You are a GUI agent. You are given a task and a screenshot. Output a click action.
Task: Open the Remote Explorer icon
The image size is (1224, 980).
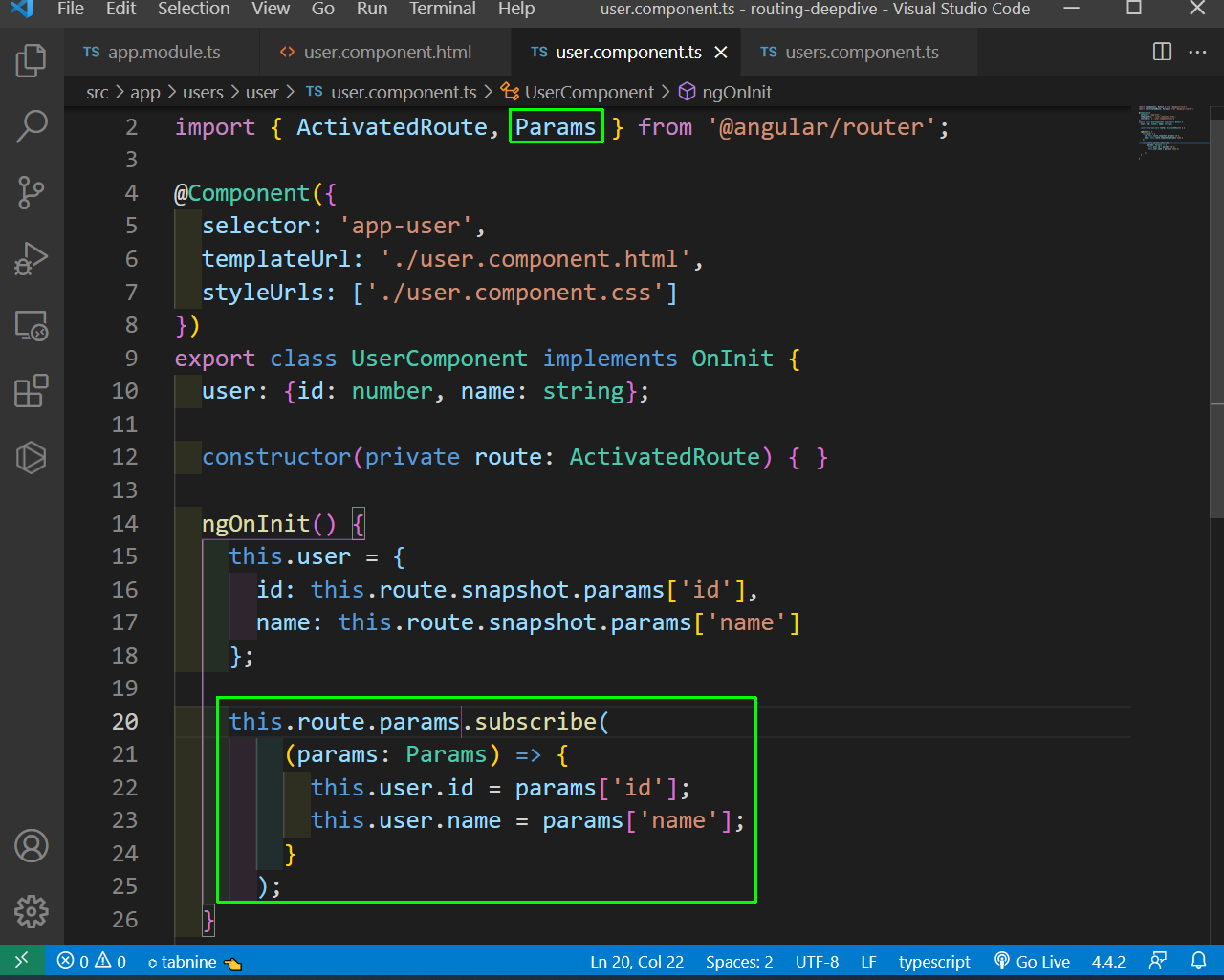(31, 326)
